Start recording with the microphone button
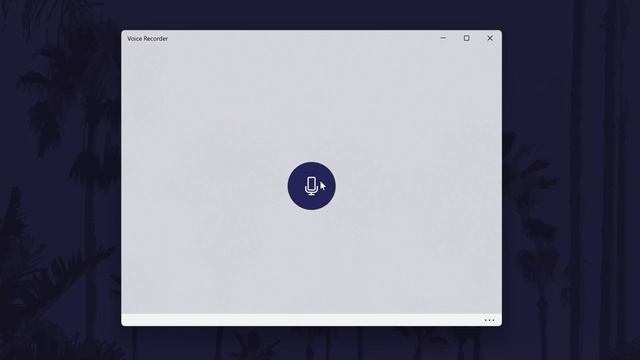Viewport: 640px width, 360px height. click(311, 186)
